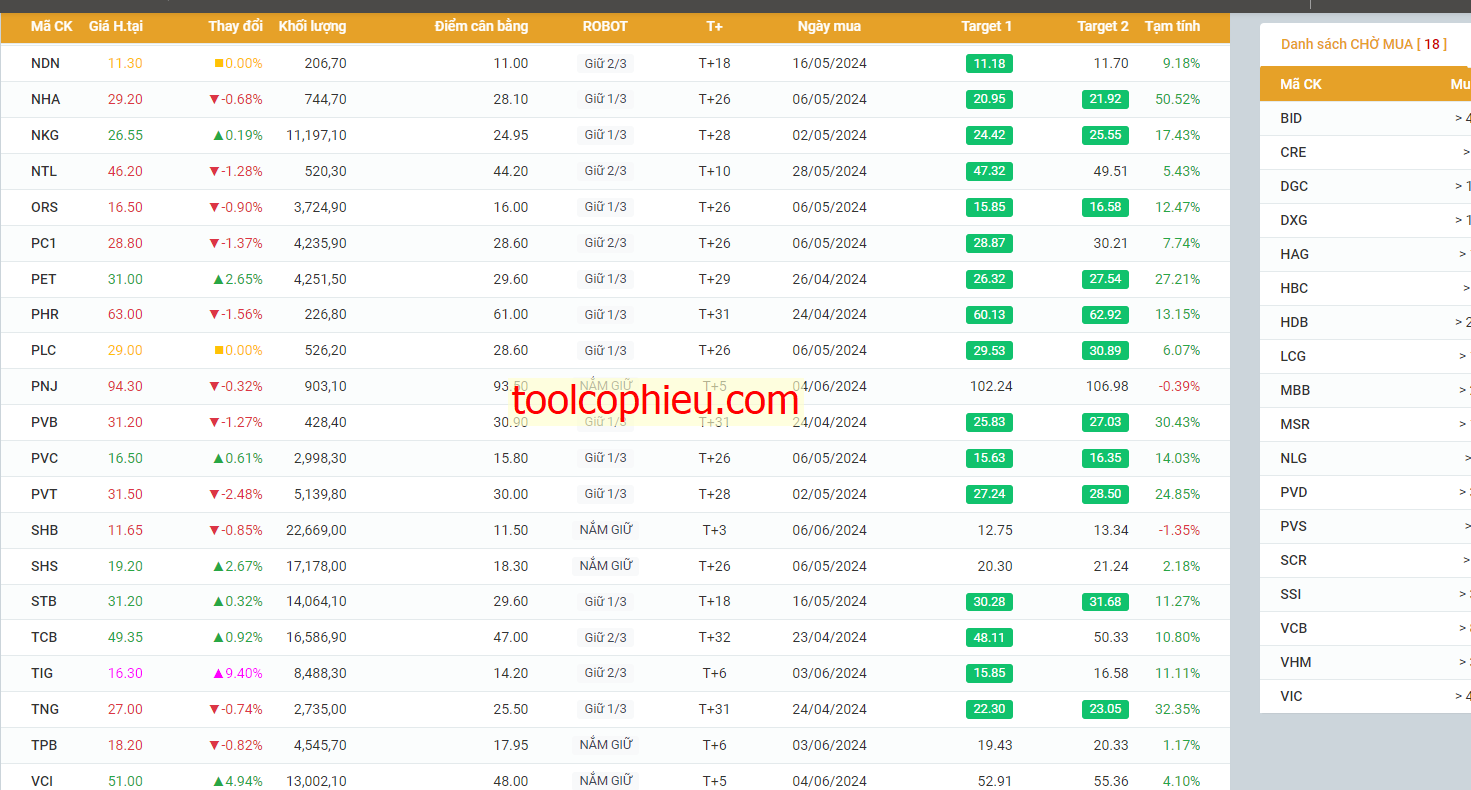Select the Điểm cân bằng column header
Image resolution: width=1471 pixels, height=790 pixels.
(x=481, y=26)
